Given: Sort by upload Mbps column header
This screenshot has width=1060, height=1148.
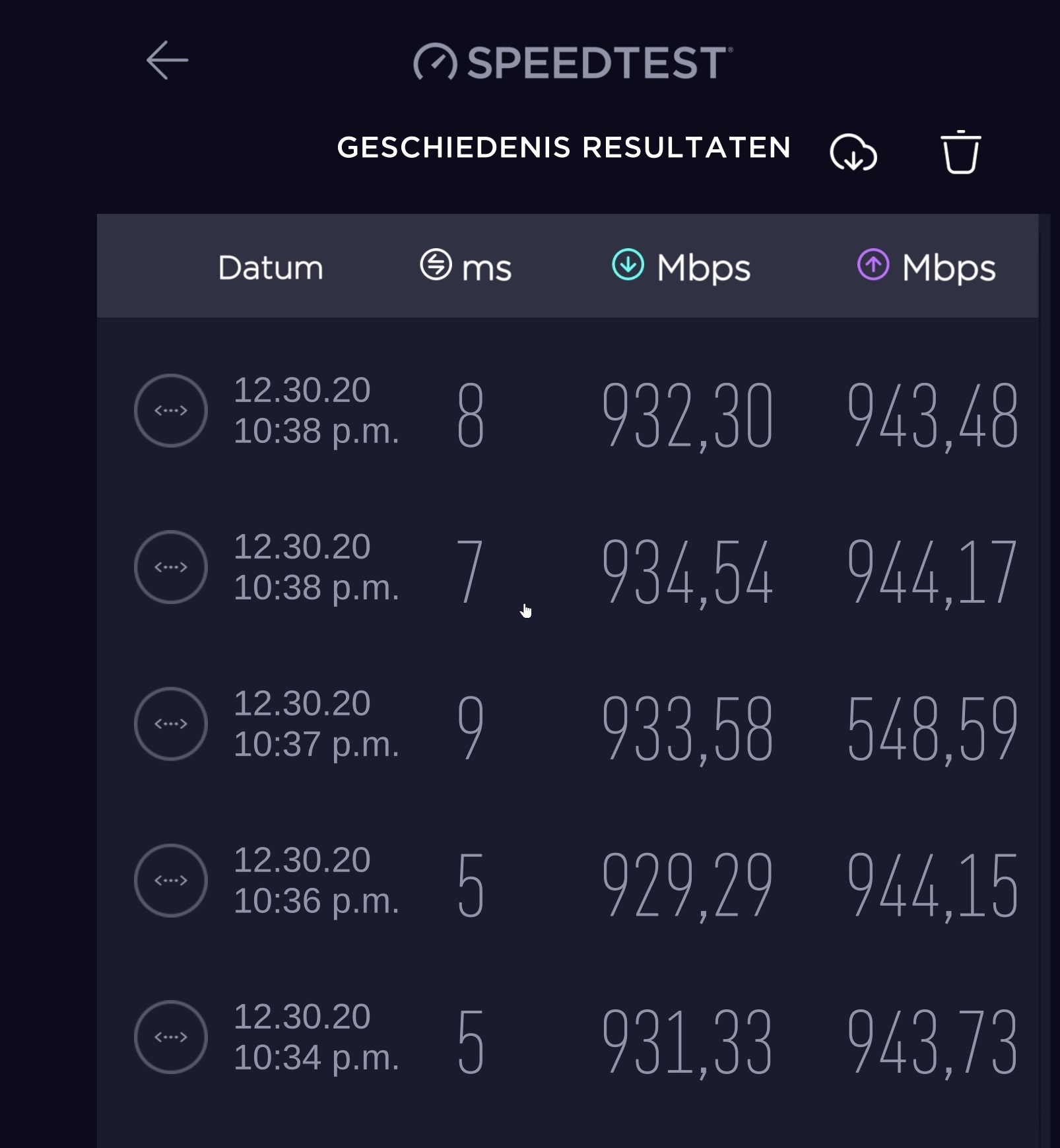Looking at the screenshot, I should coord(926,267).
